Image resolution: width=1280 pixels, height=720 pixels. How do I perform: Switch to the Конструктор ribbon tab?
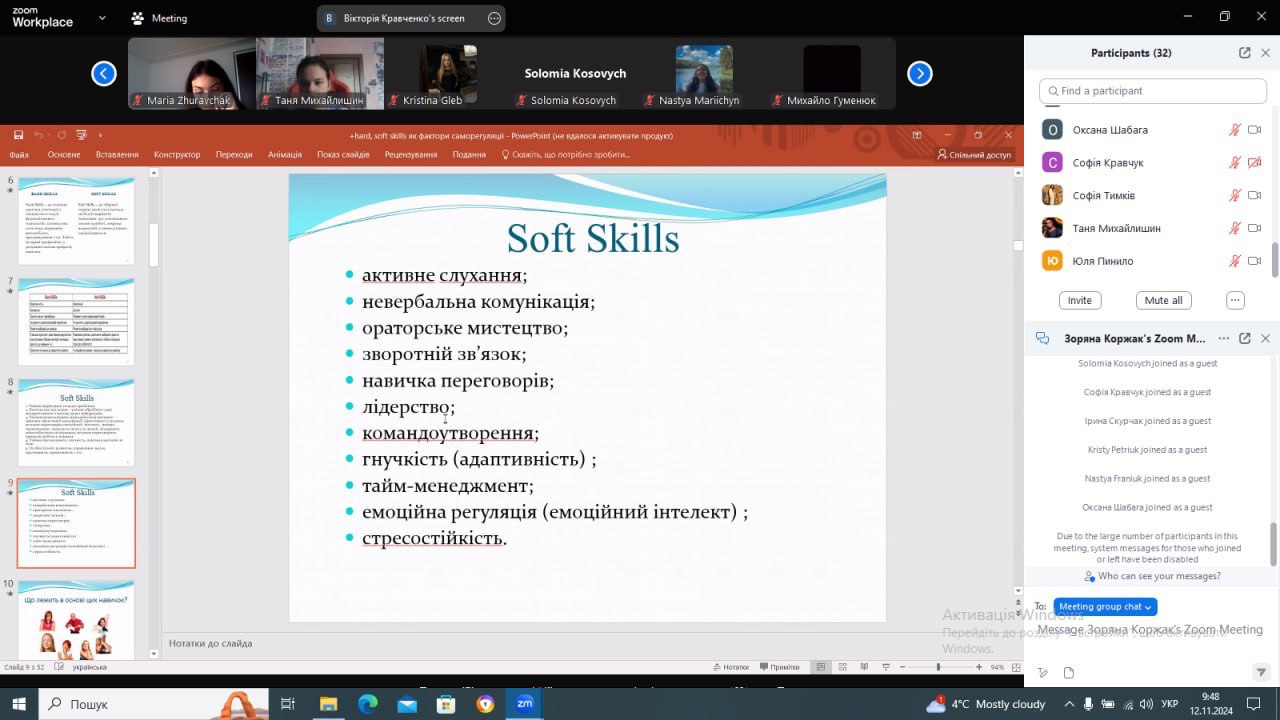click(177, 154)
